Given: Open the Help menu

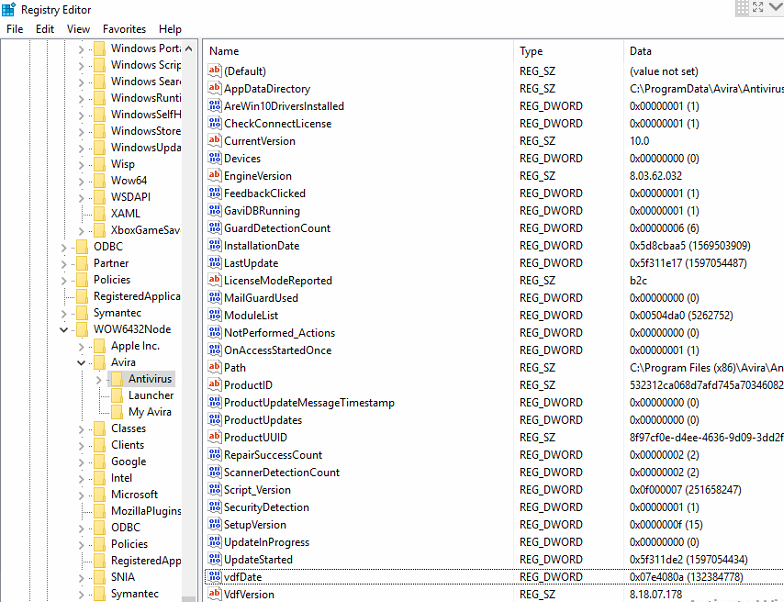Looking at the screenshot, I should click(x=170, y=29).
